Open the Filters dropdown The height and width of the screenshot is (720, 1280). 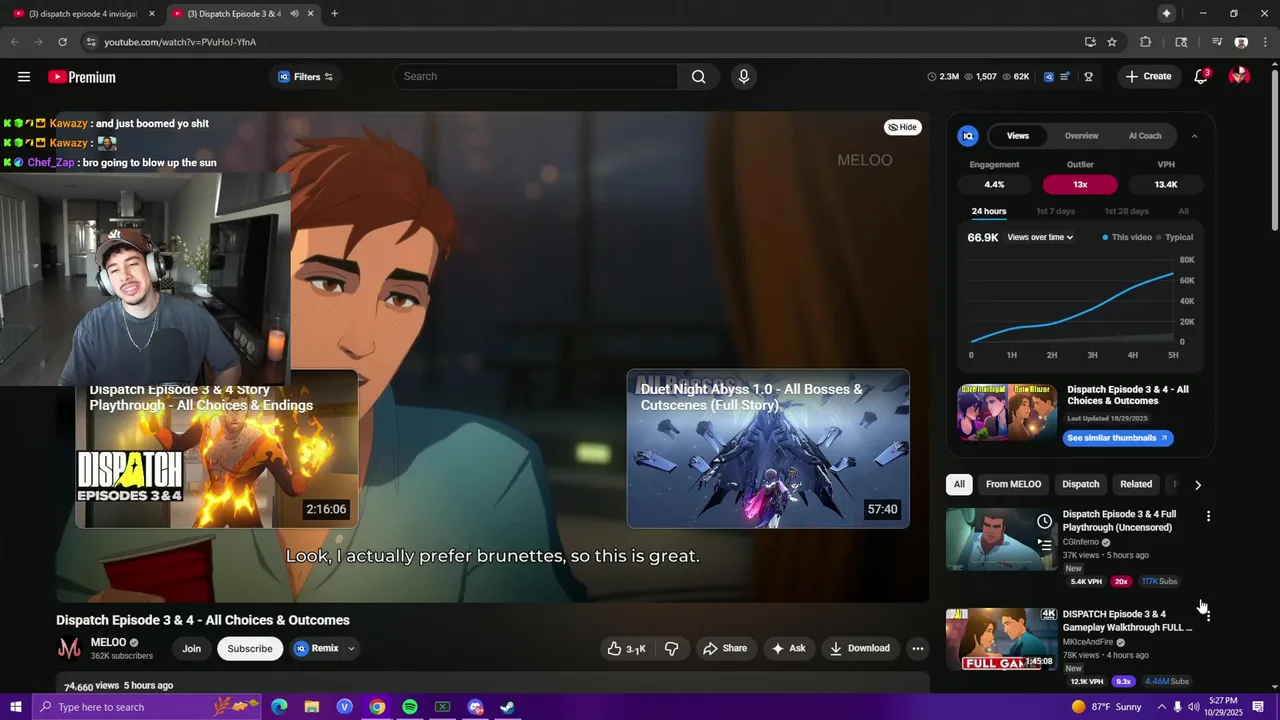[305, 77]
